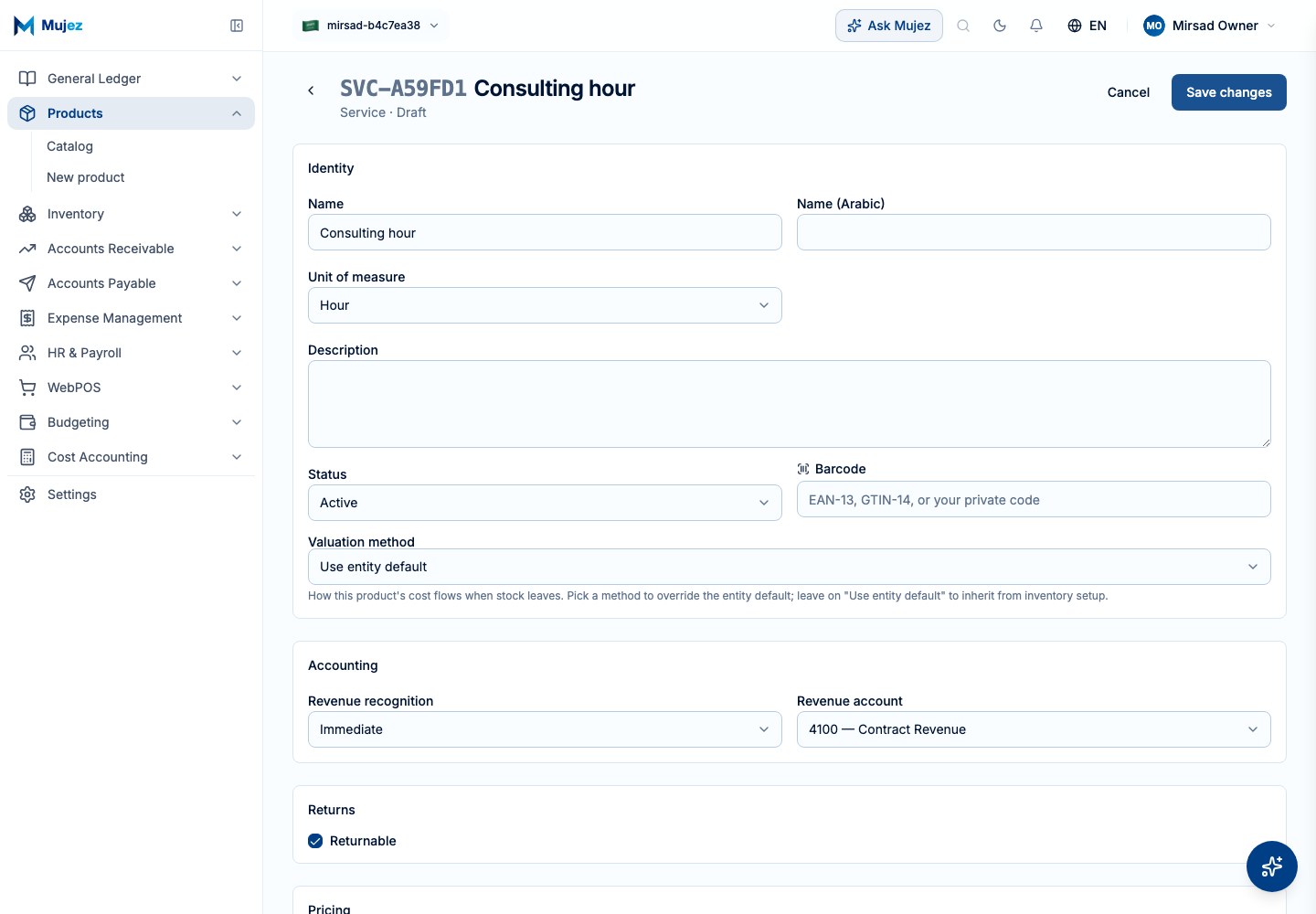Open the Mirsad Owner user menu
Image resolution: width=1316 pixels, height=914 pixels.
[1209, 26]
